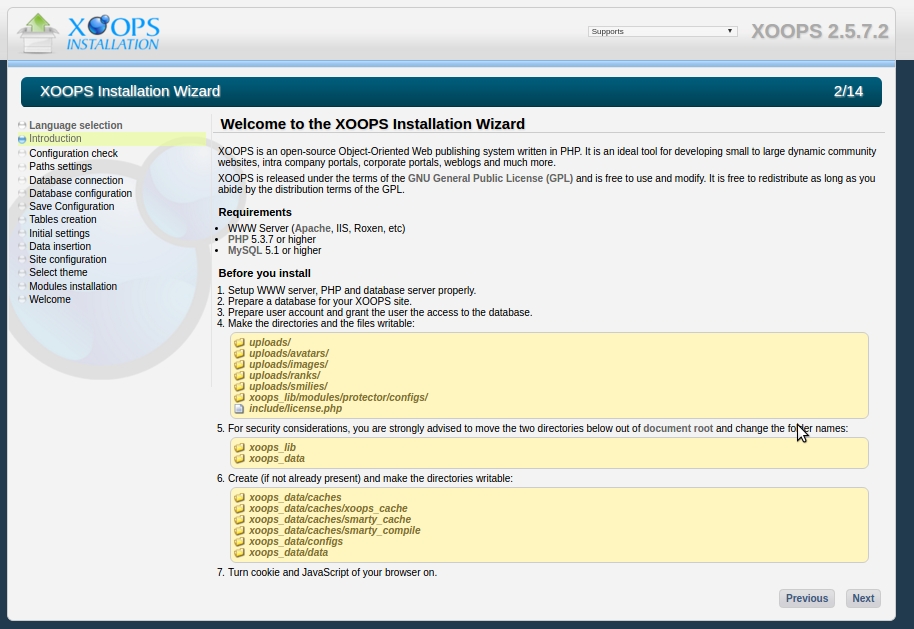The height and width of the screenshot is (629, 914).
Task: Follow the Apache link in Requirements
Action: pos(313,229)
